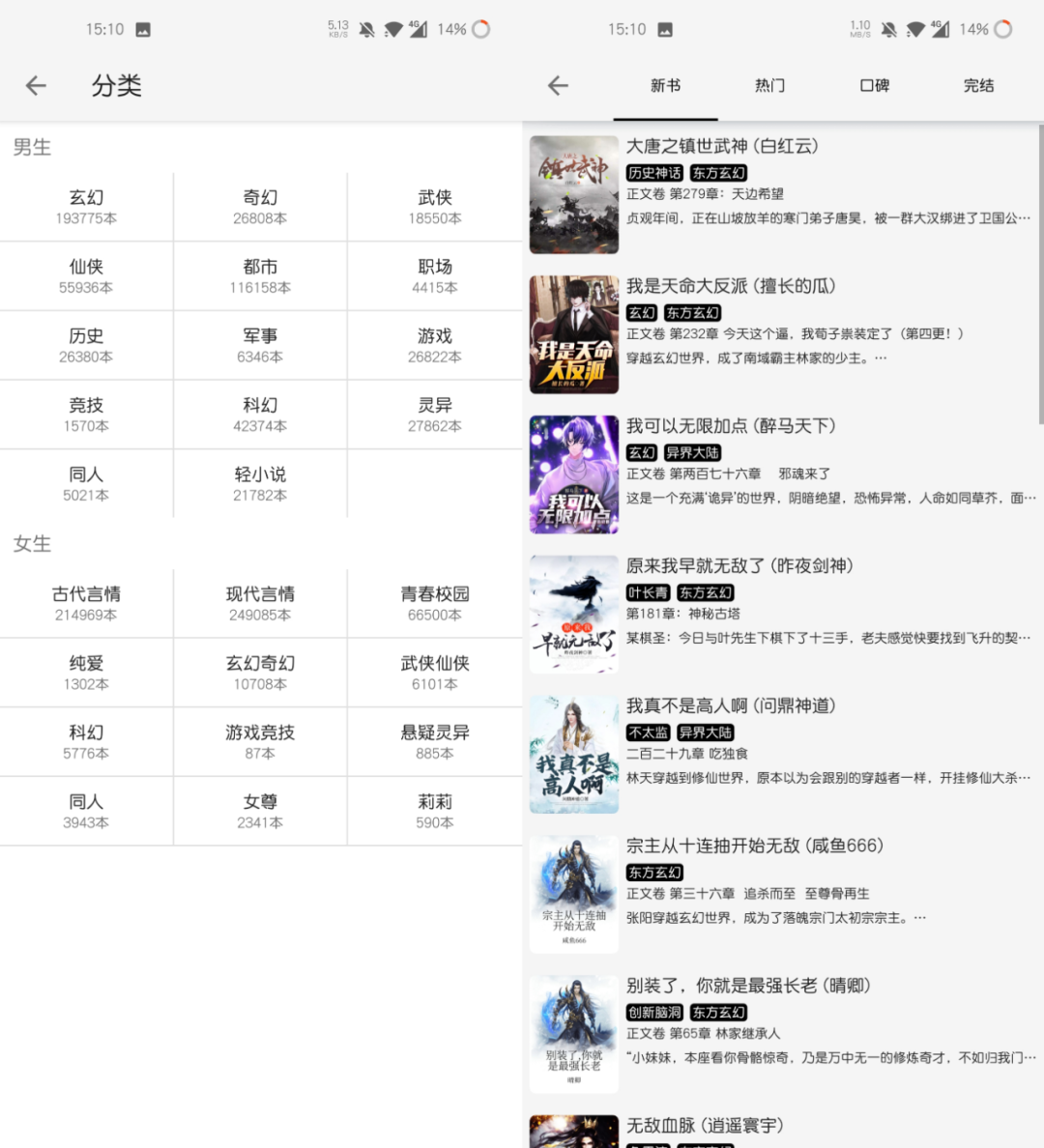The height and width of the screenshot is (1148, 1044).
Task: Open the 都市 category
Action: (x=260, y=276)
